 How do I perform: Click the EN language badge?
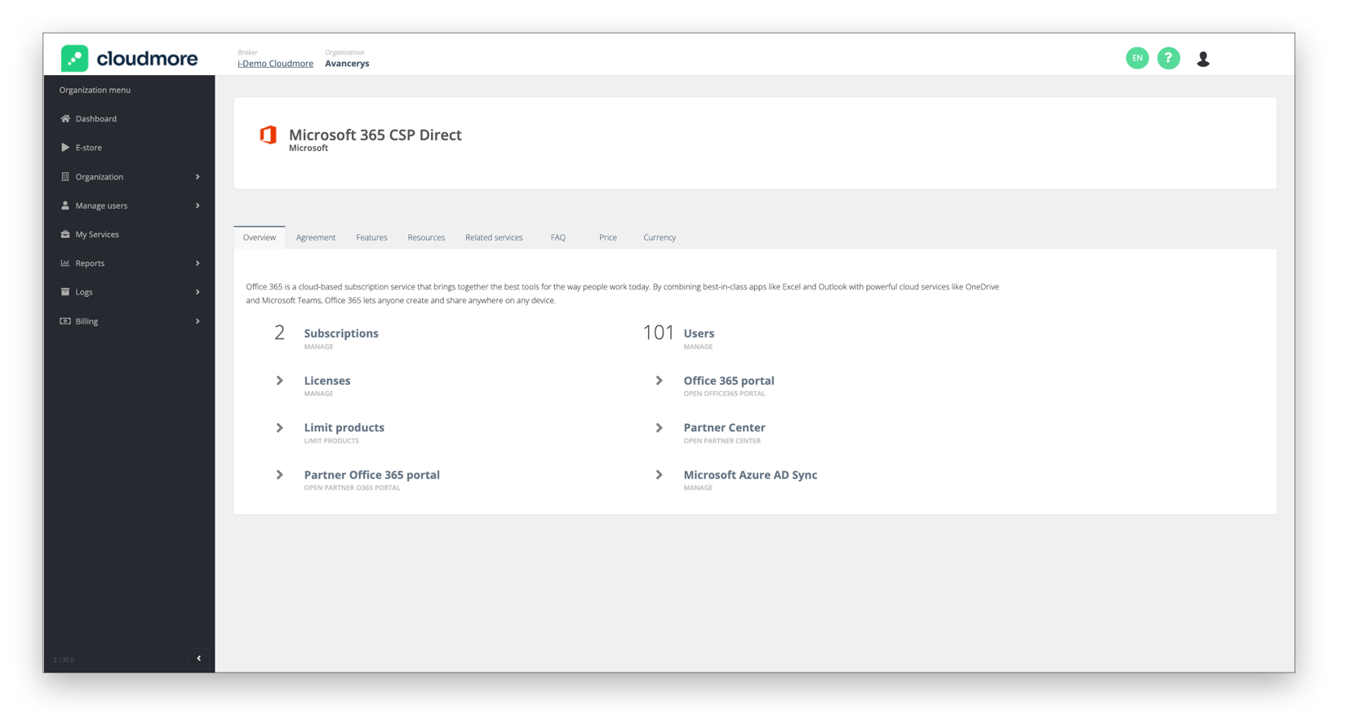coord(1137,58)
